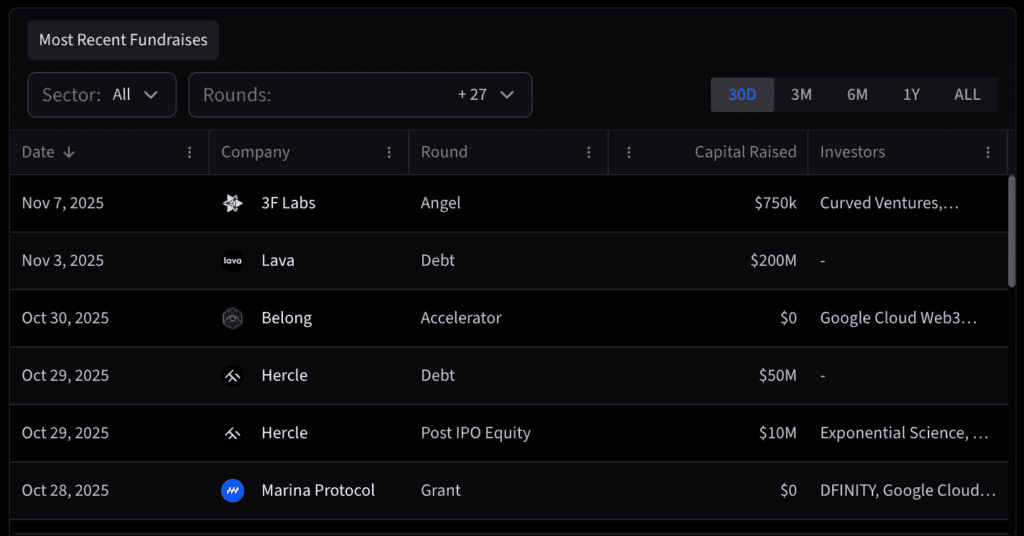1024x536 pixels.
Task: Open the Round column three-dot menu
Action: [x=589, y=152]
